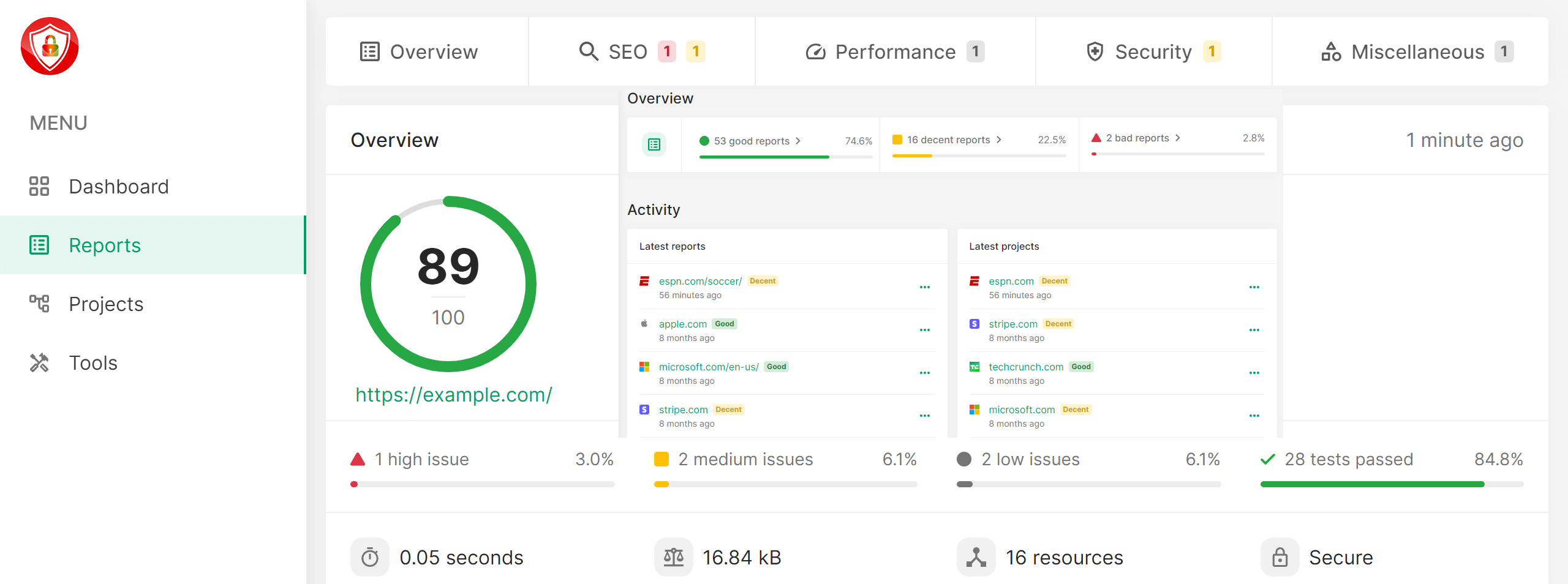Click the load time stopwatch icon

[x=369, y=556]
